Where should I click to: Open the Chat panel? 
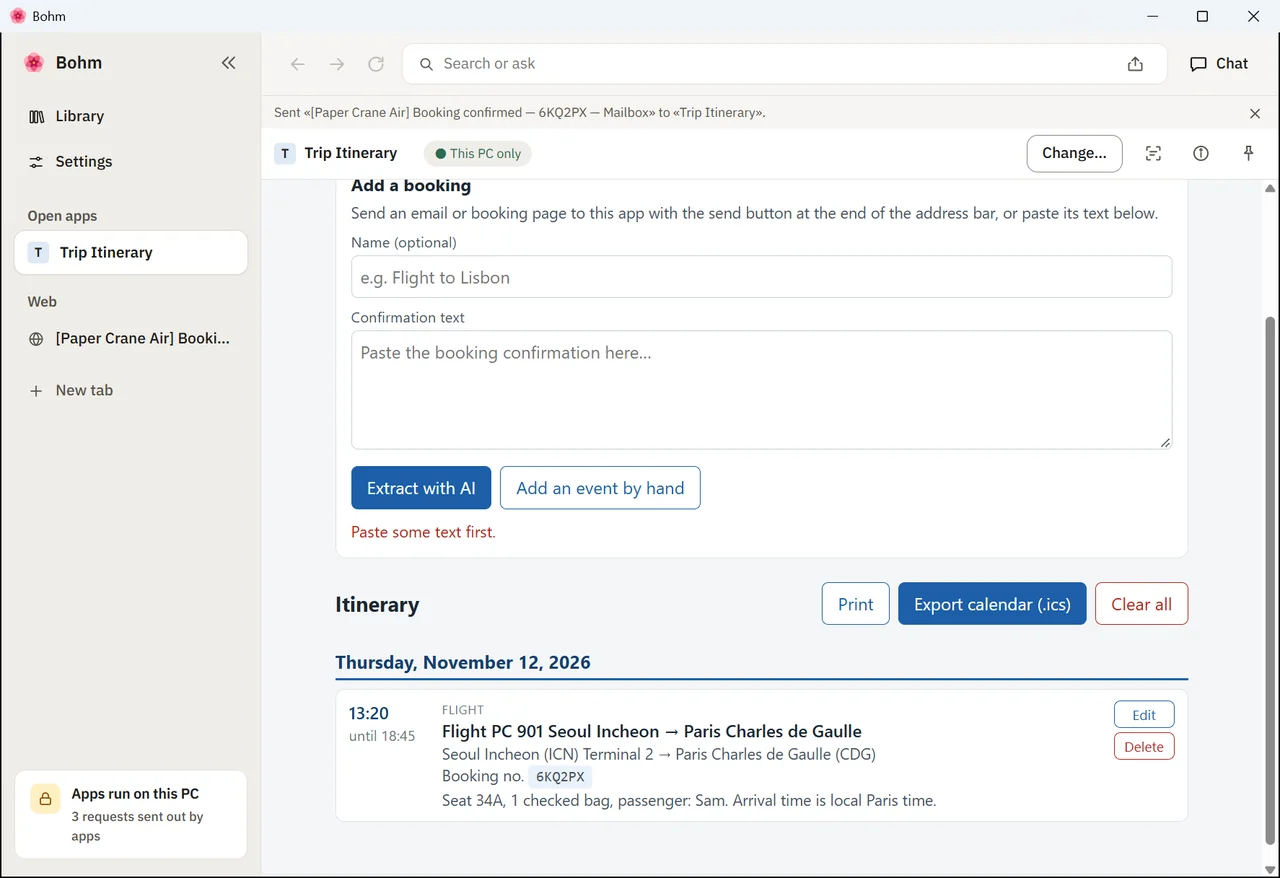[x=1219, y=63]
